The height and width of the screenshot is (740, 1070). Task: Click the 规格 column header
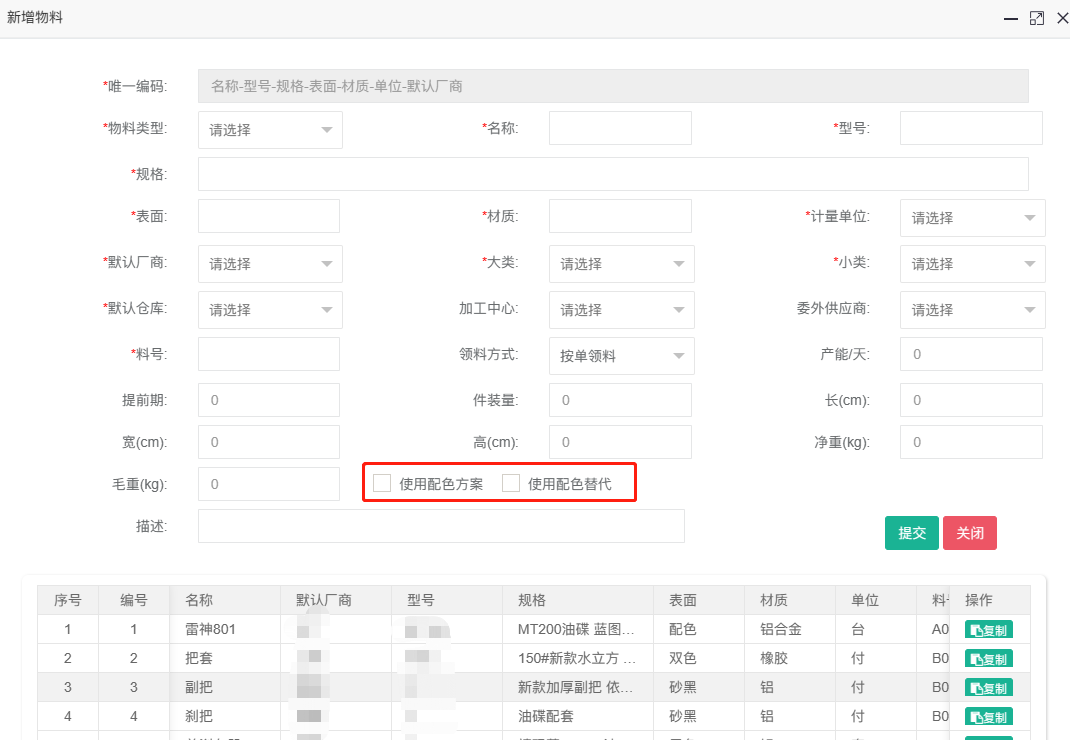(532, 600)
